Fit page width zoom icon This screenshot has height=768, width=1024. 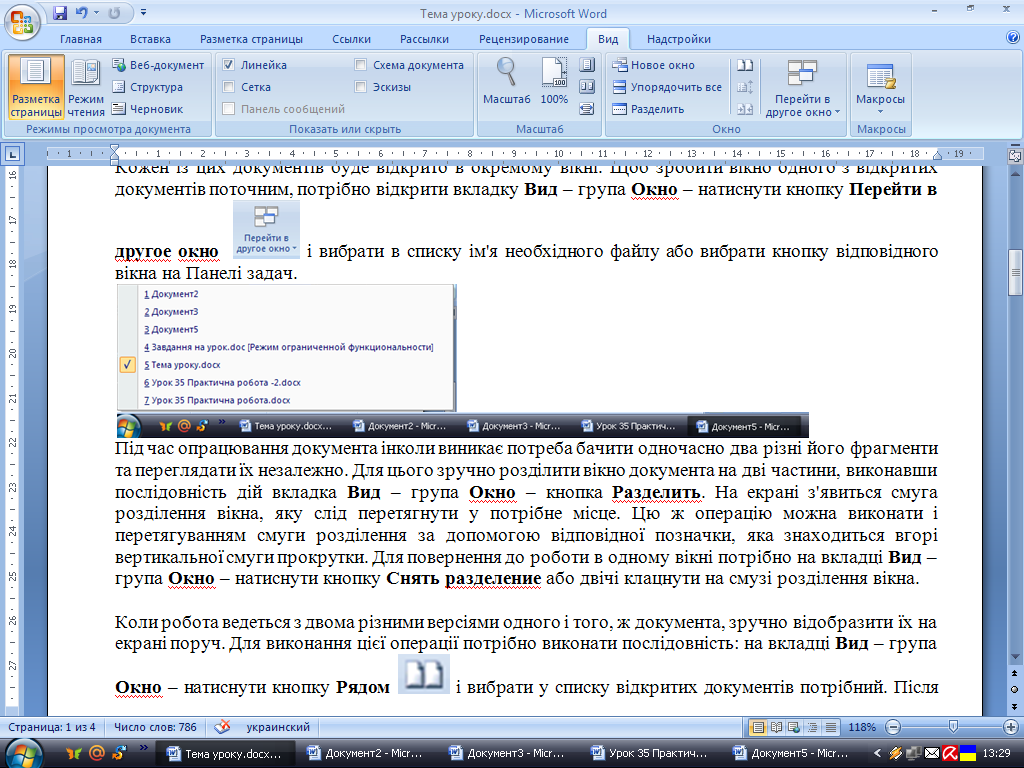(x=587, y=109)
